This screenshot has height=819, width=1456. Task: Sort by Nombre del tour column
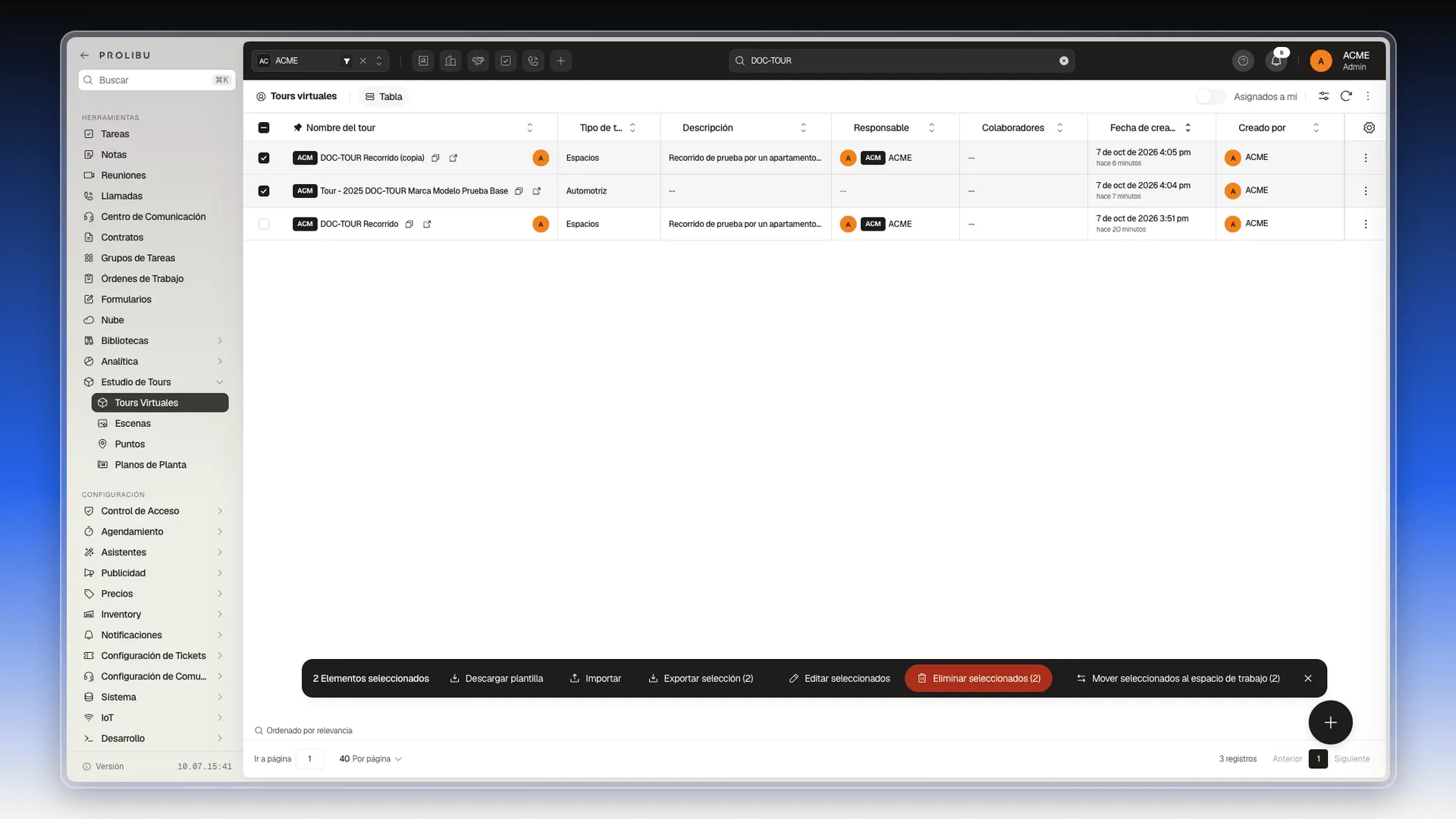[x=530, y=127]
